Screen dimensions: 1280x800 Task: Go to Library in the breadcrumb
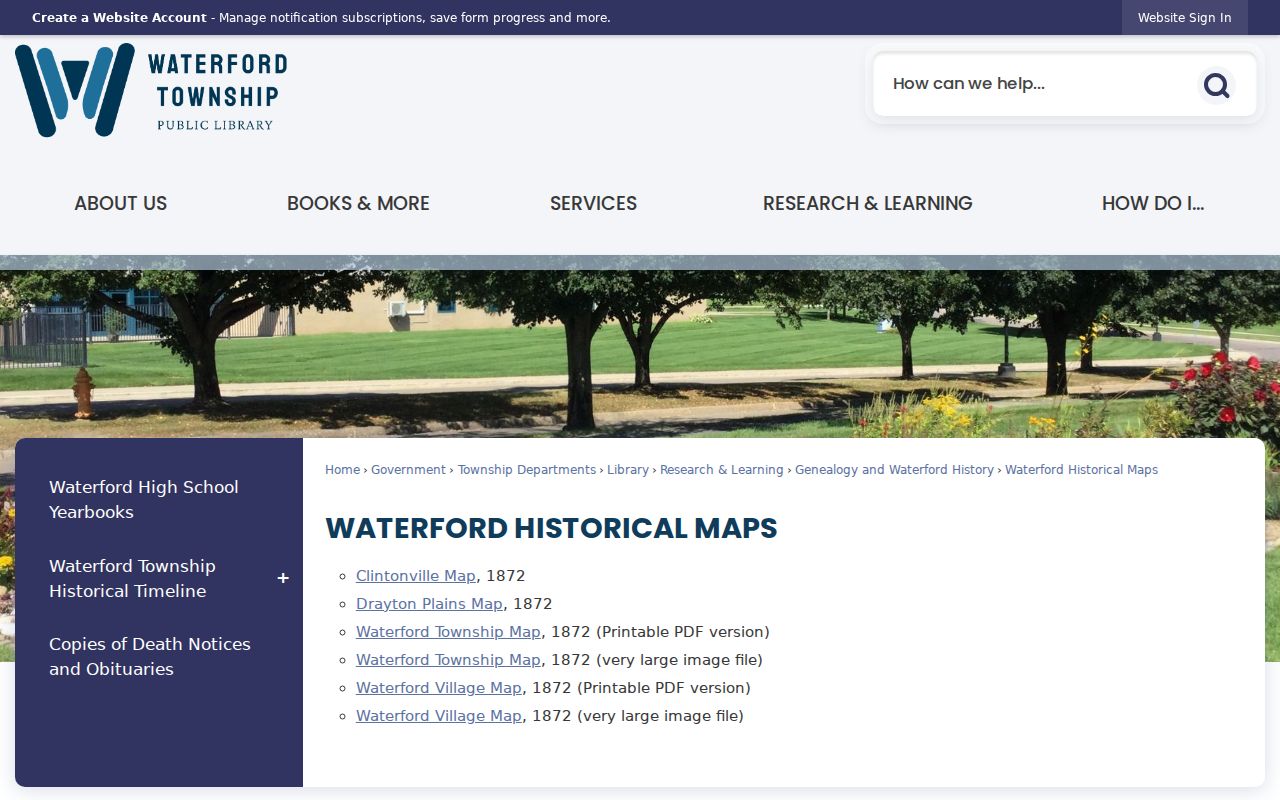pos(628,470)
